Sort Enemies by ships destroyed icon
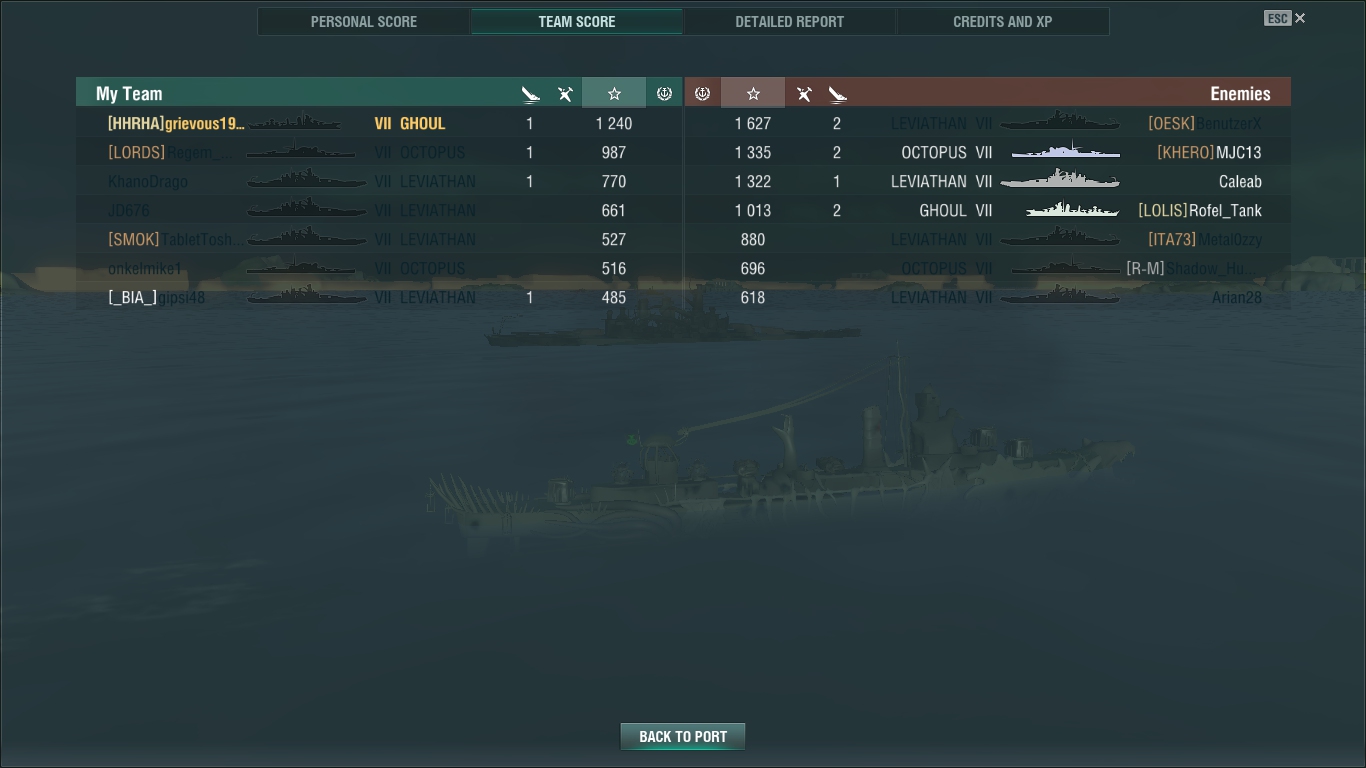This screenshot has width=1366, height=768. tap(838, 94)
